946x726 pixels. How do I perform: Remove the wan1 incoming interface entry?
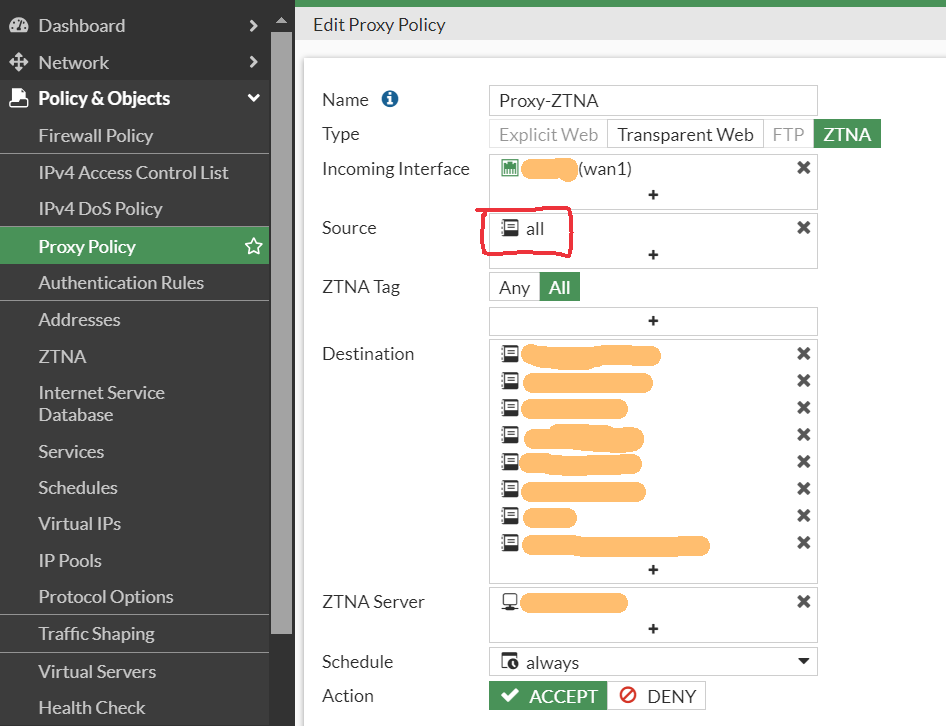pos(803,168)
